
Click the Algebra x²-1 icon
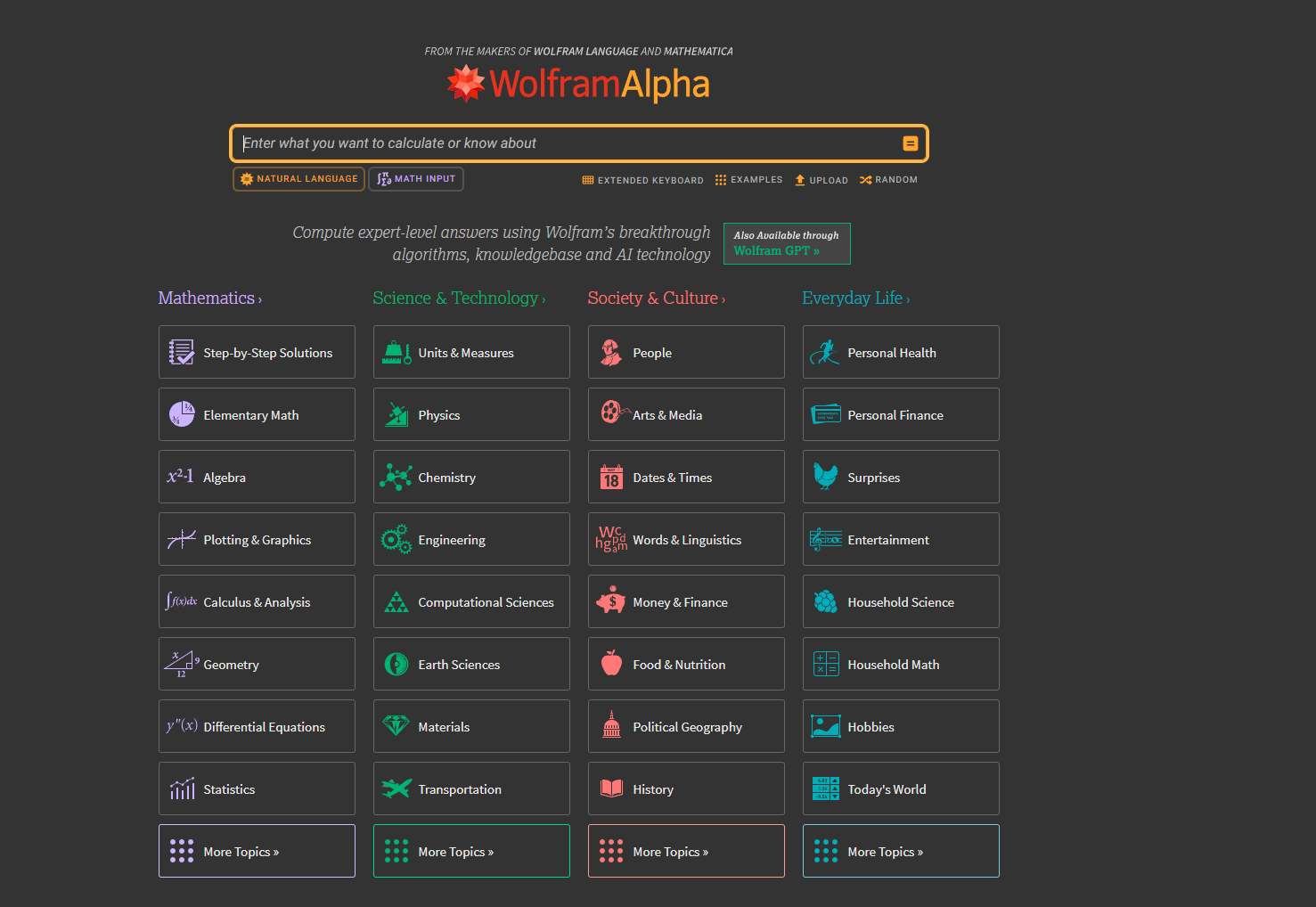pyautogui.click(x=181, y=476)
